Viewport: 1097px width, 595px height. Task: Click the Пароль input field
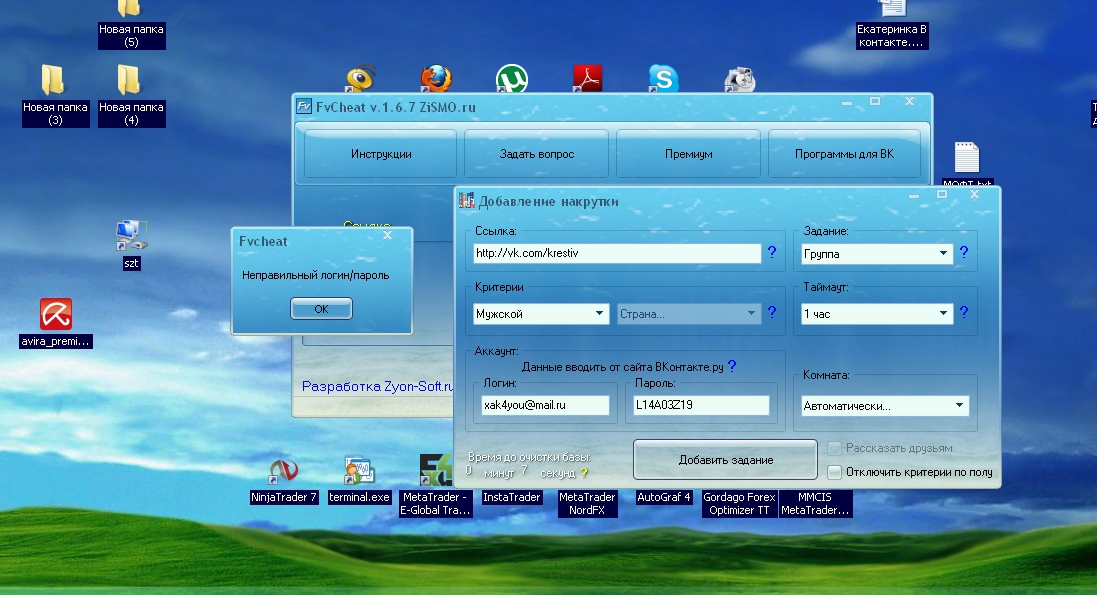point(701,405)
